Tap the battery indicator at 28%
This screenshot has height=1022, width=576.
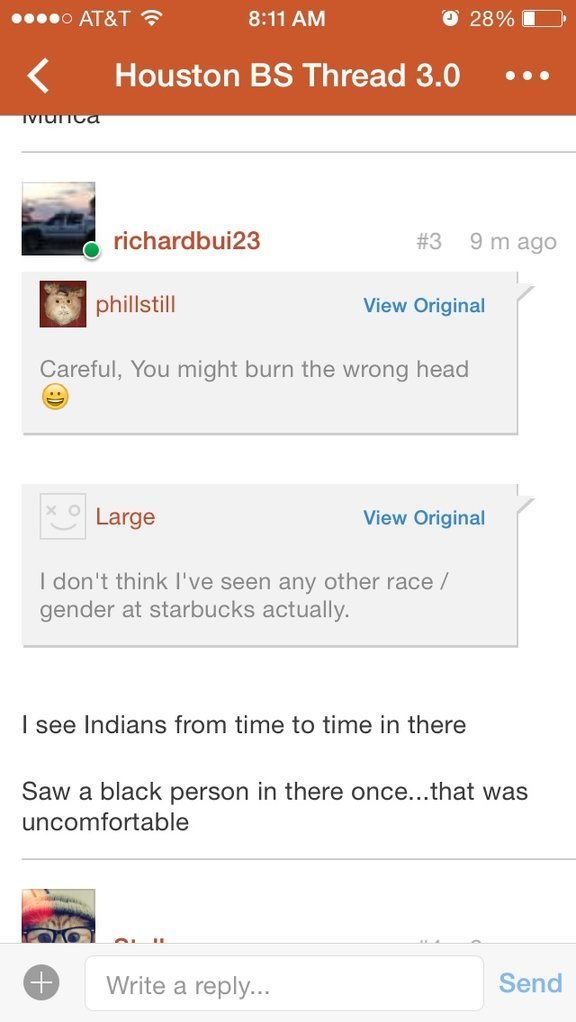[543, 18]
